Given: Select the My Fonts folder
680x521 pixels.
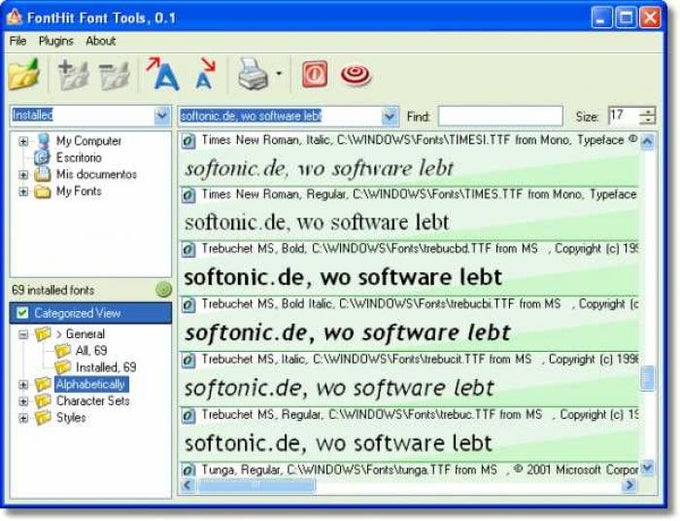Looking at the screenshot, I should click(78, 191).
